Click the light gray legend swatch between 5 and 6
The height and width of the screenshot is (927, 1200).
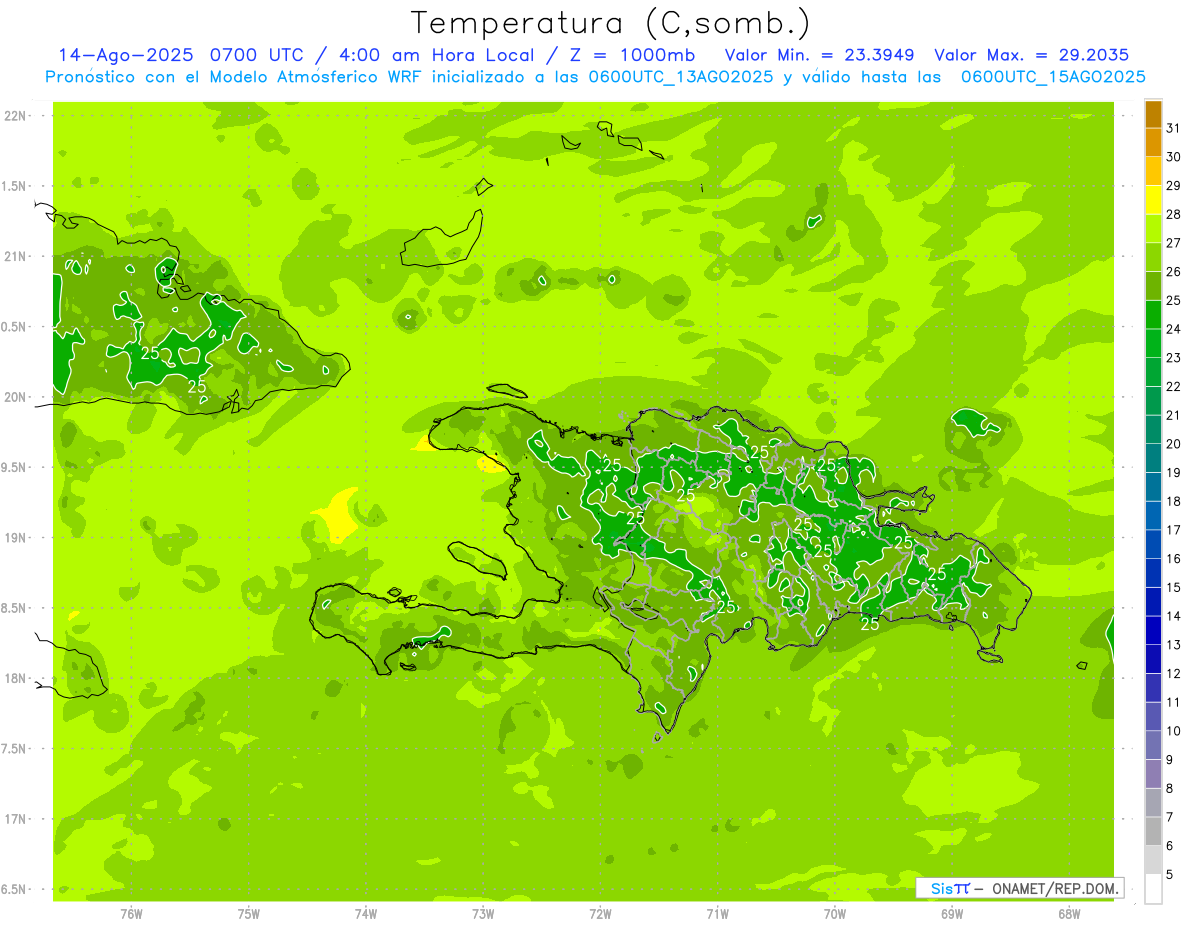coord(1153,860)
